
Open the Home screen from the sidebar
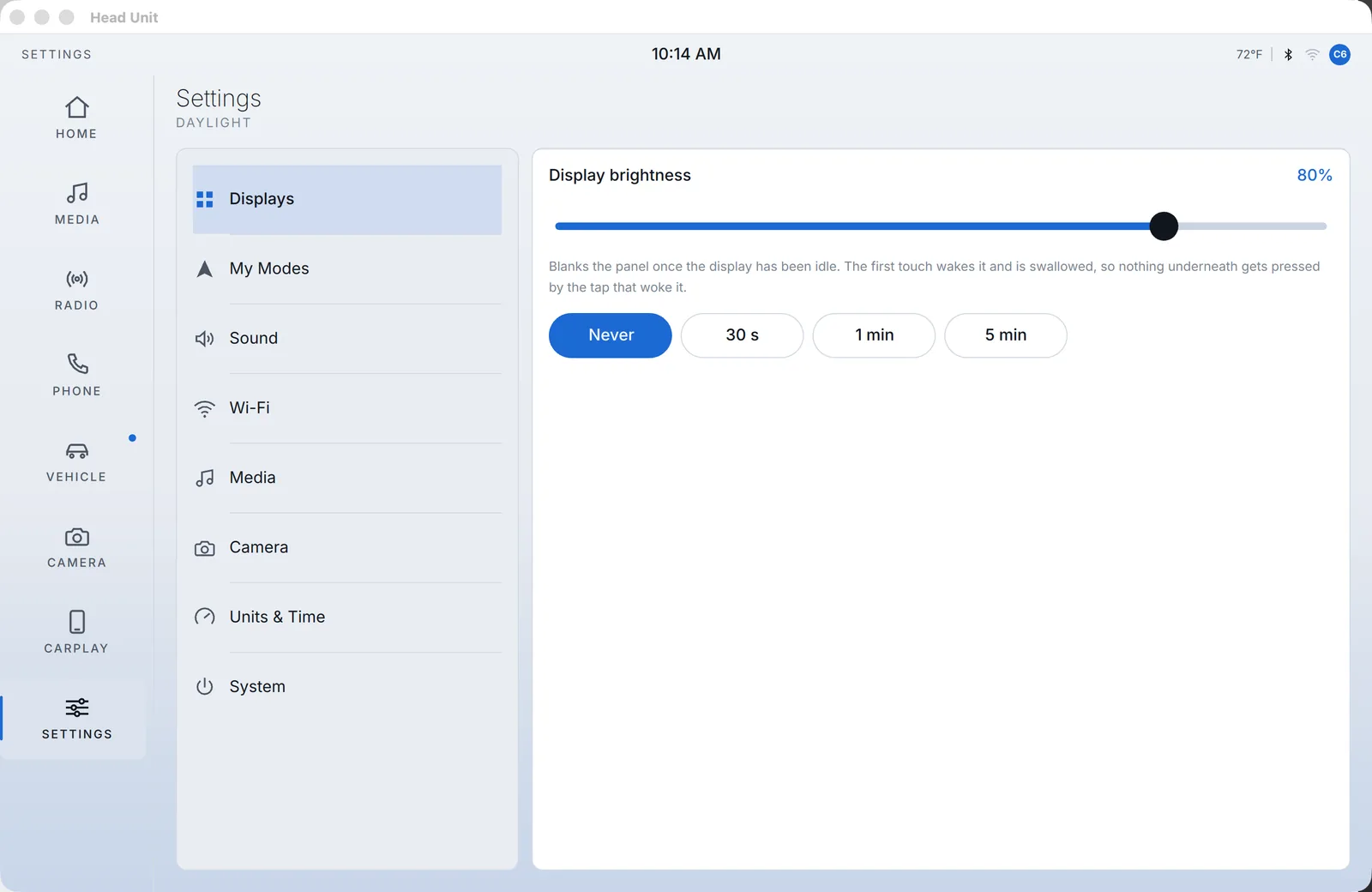click(x=76, y=118)
